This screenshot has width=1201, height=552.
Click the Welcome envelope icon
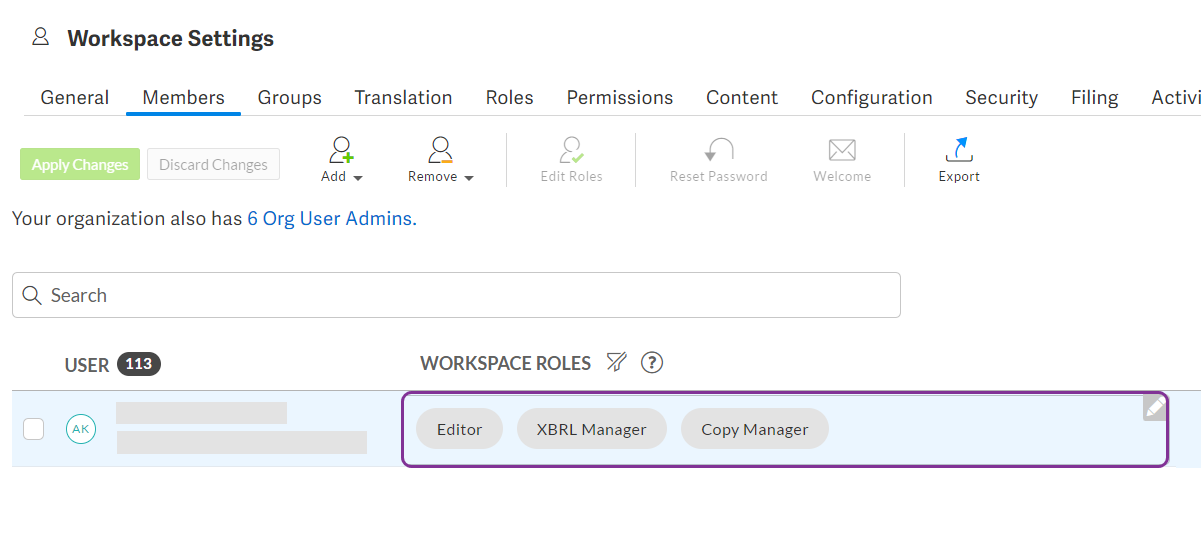[842, 150]
